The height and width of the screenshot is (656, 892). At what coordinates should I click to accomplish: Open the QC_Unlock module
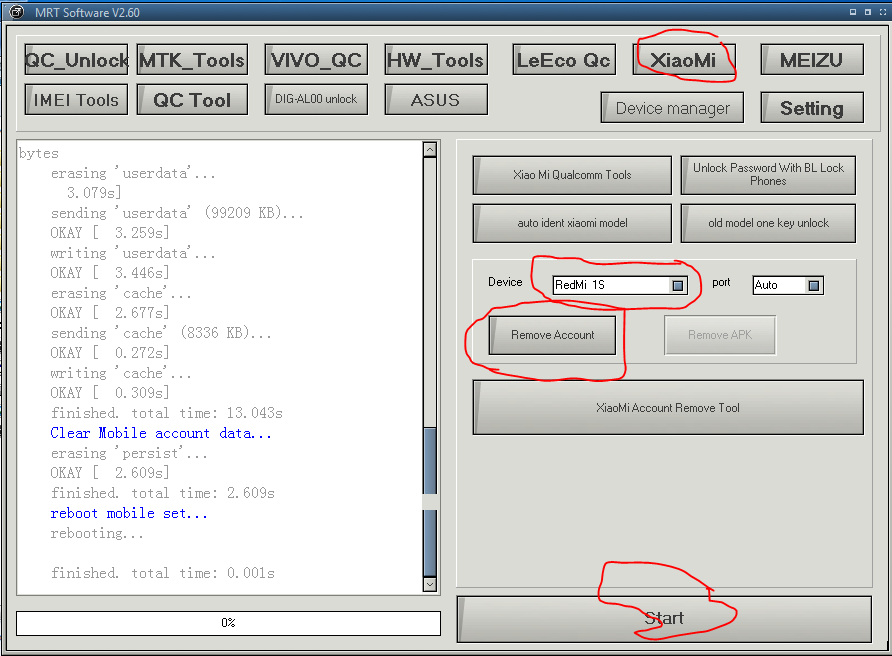point(76,60)
